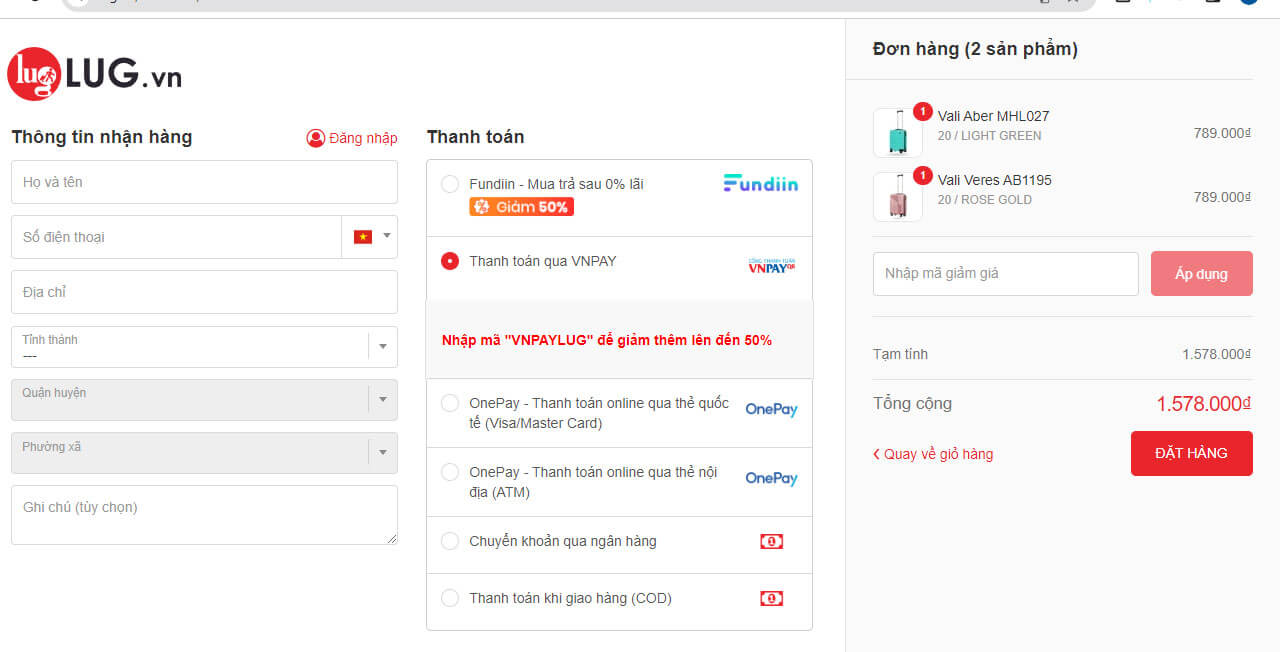
Task: Focus the Nhập mã giảm giá field
Action: click(1005, 274)
